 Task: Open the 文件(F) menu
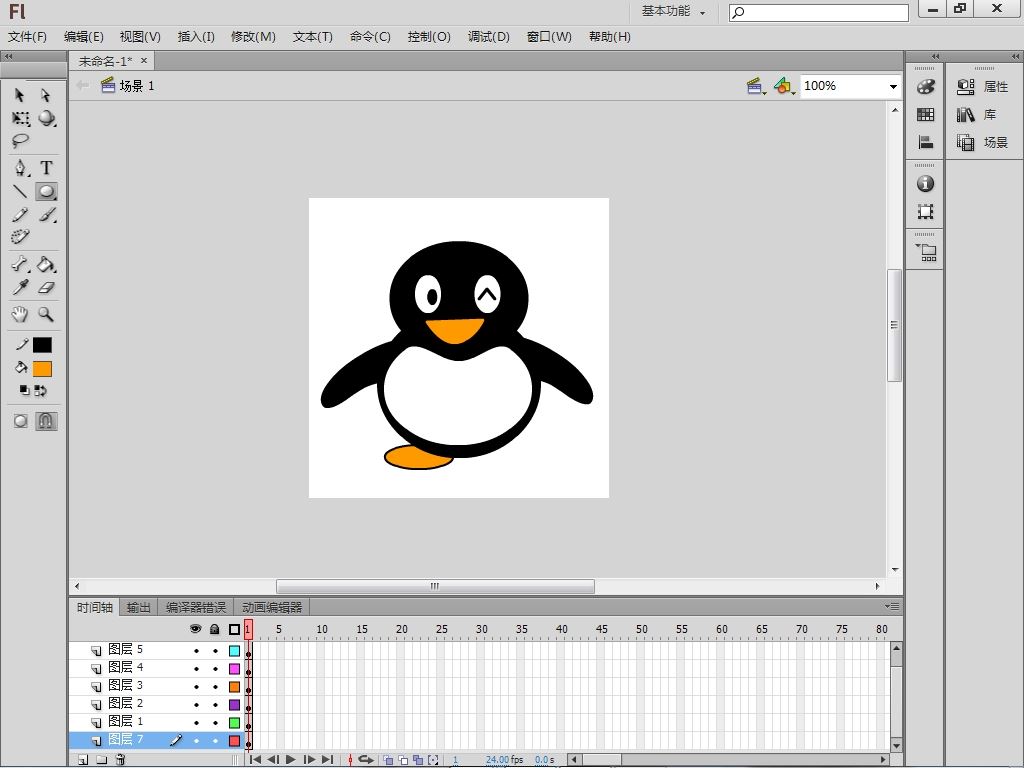pyautogui.click(x=27, y=37)
